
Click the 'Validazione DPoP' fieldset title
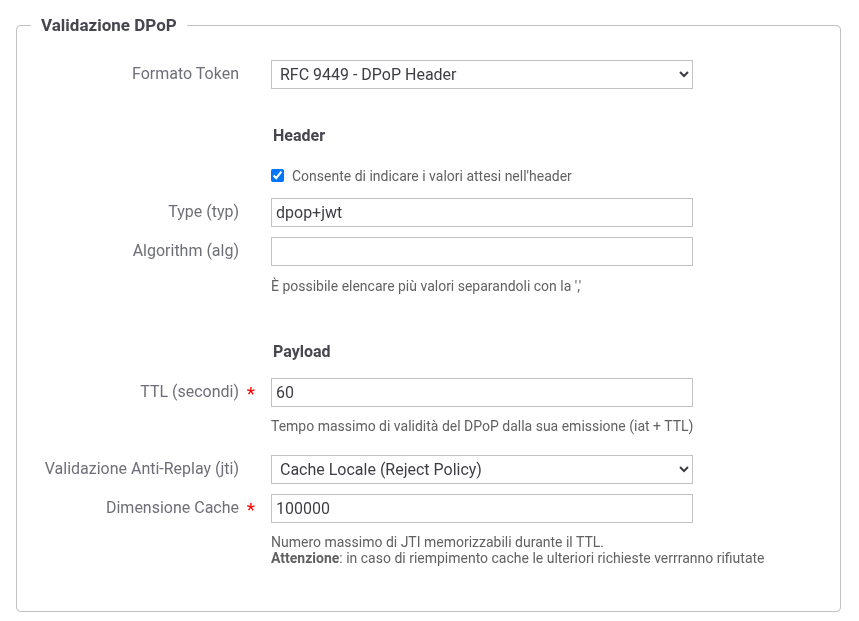click(x=108, y=26)
